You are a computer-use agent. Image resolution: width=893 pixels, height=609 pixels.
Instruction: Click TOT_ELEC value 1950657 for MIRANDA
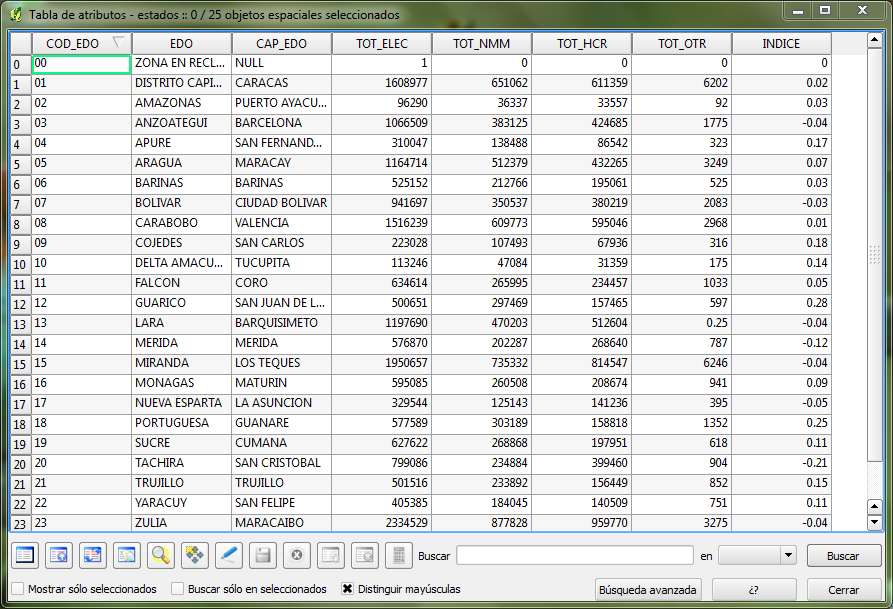pyautogui.click(x=382, y=363)
